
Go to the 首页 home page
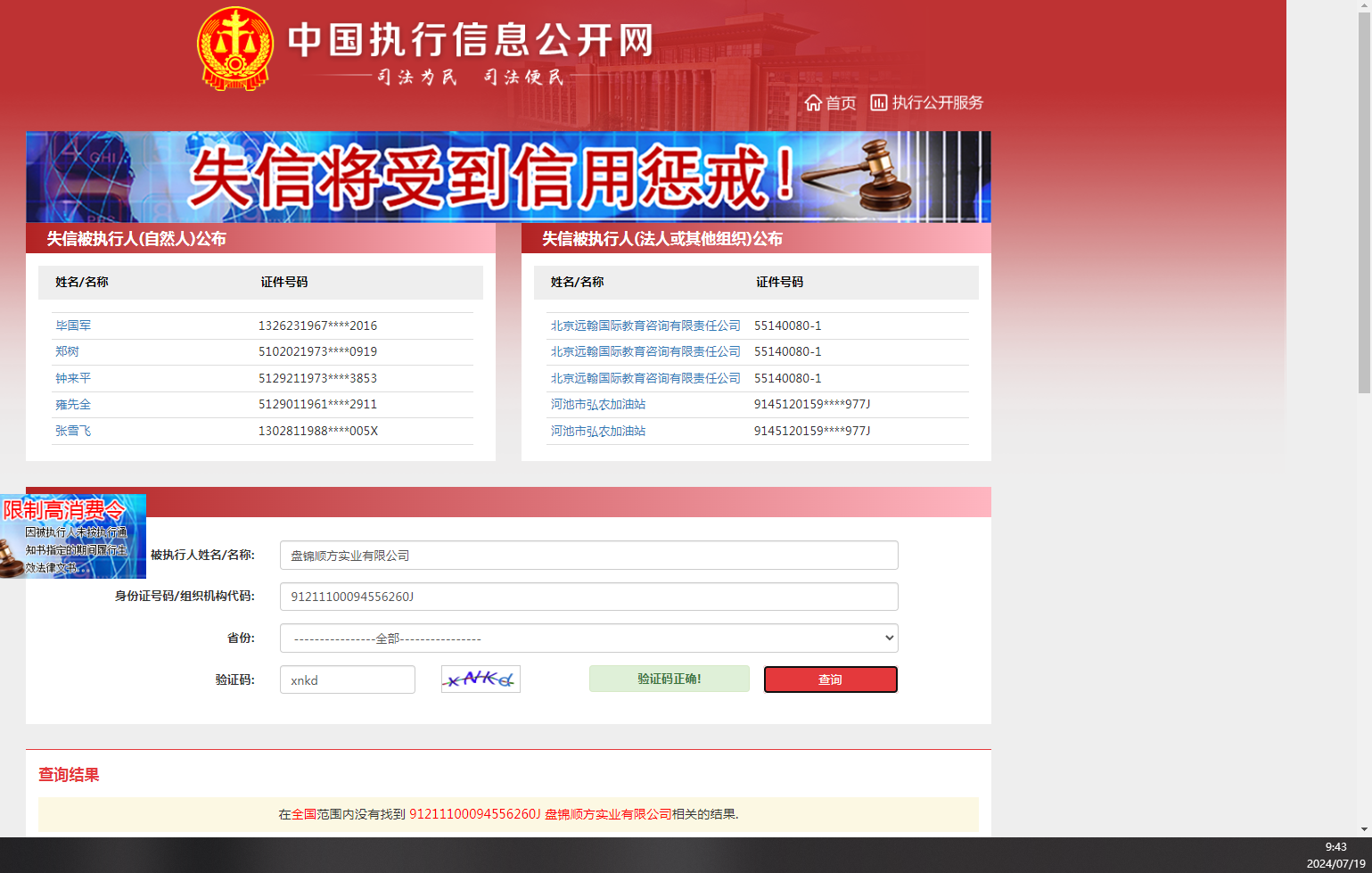(830, 103)
